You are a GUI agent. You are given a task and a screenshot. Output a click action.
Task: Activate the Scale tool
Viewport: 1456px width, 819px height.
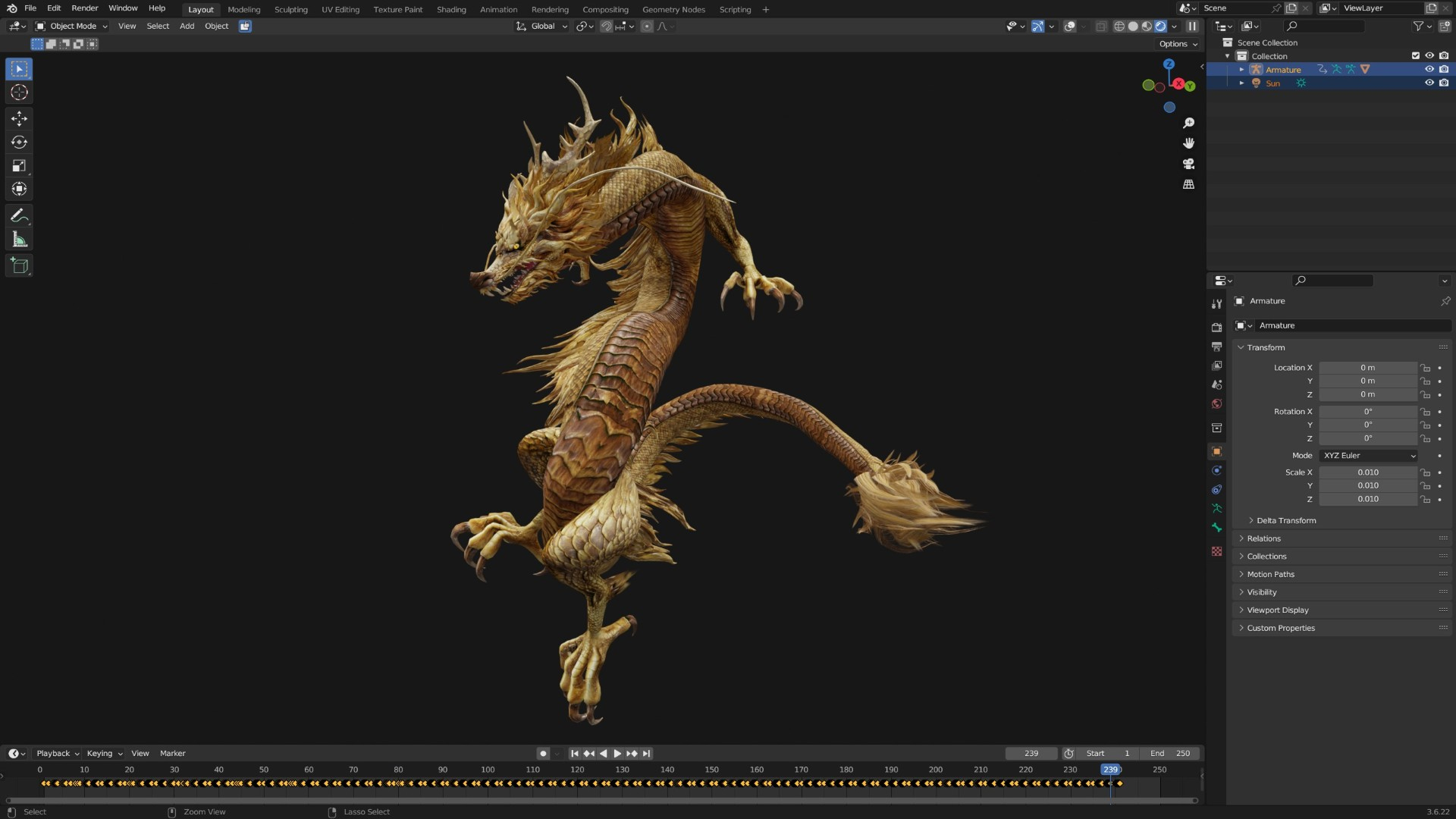pos(19,165)
